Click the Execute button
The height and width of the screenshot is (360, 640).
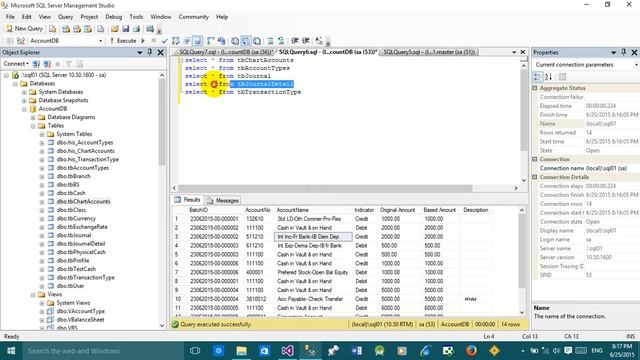(x=123, y=41)
